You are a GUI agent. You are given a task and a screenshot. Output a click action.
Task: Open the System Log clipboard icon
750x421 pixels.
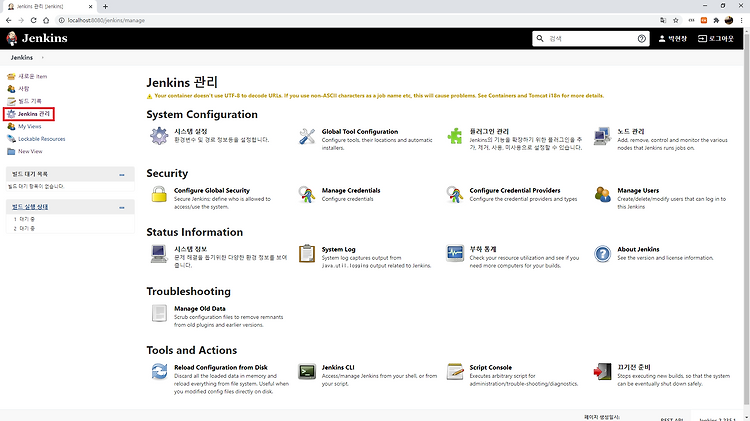pyautogui.click(x=307, y=254)
